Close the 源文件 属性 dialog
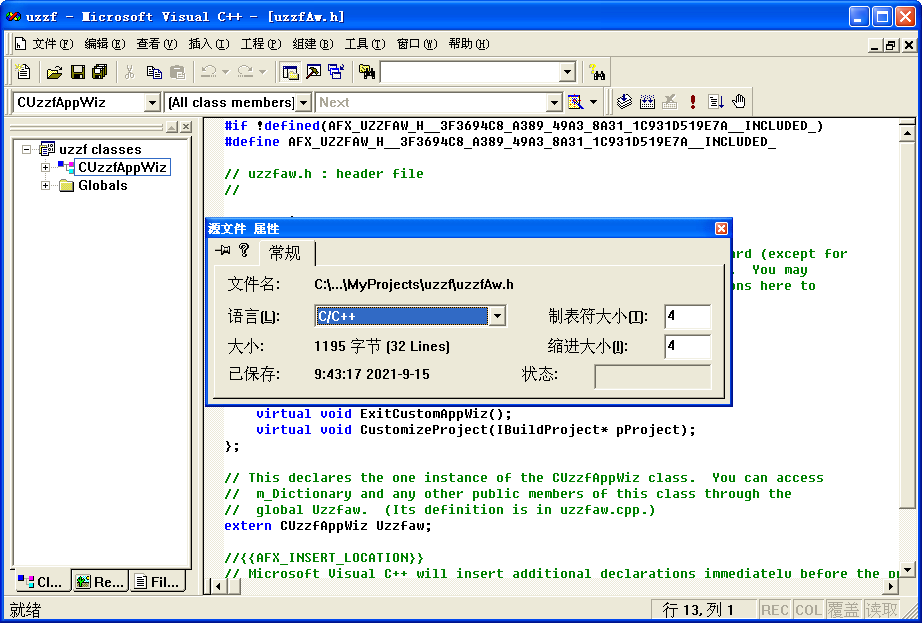This screenshot has width=922, height=623. (x=721, y=229)
